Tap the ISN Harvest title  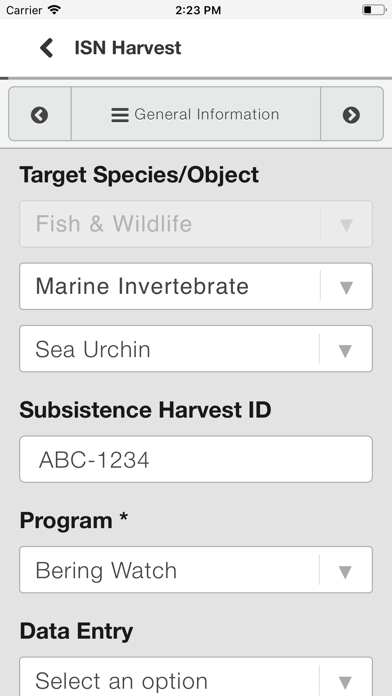pyautogui.click(x=128, y=48)
